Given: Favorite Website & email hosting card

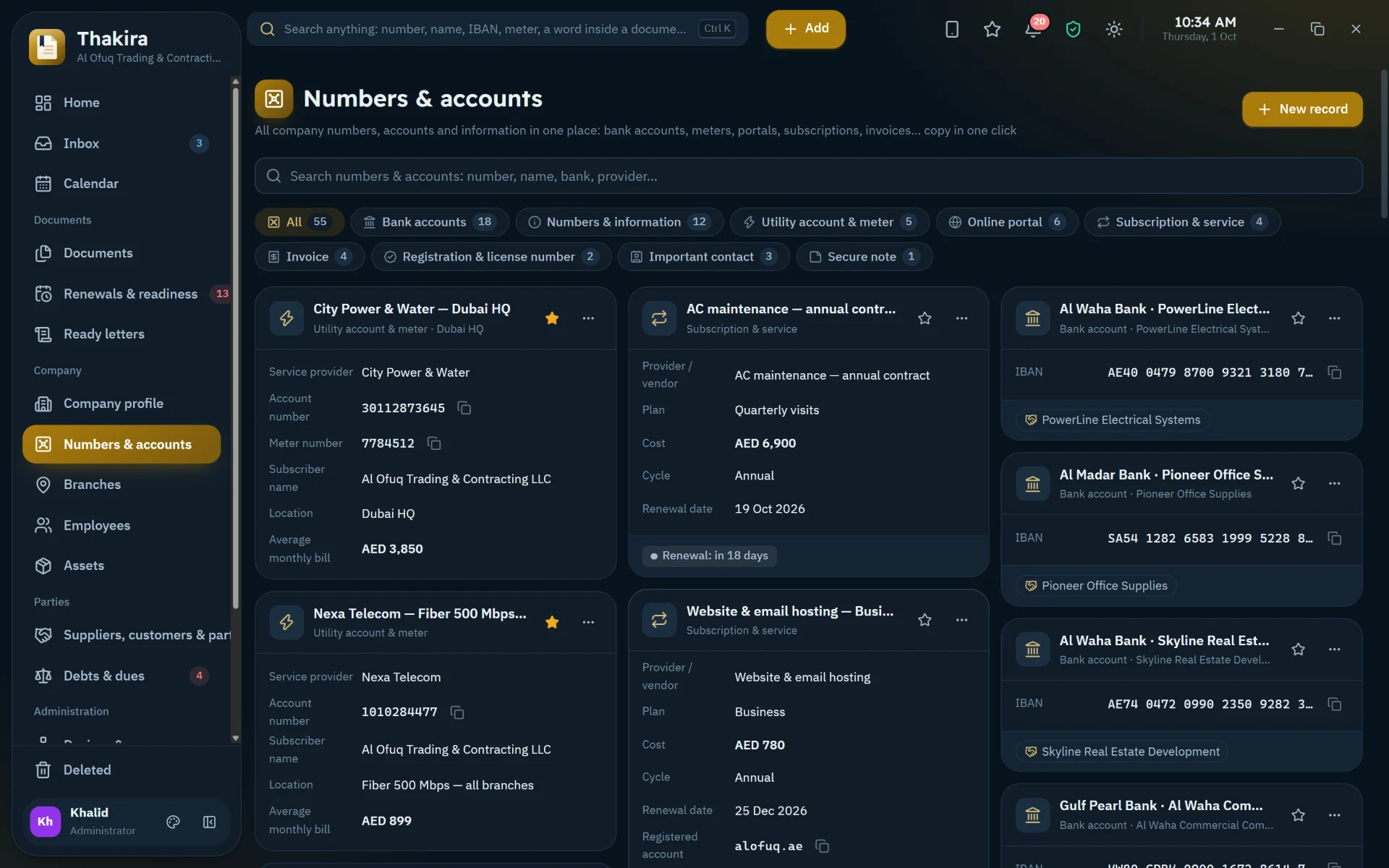Looking at the screenshot, I should point(925,620).
